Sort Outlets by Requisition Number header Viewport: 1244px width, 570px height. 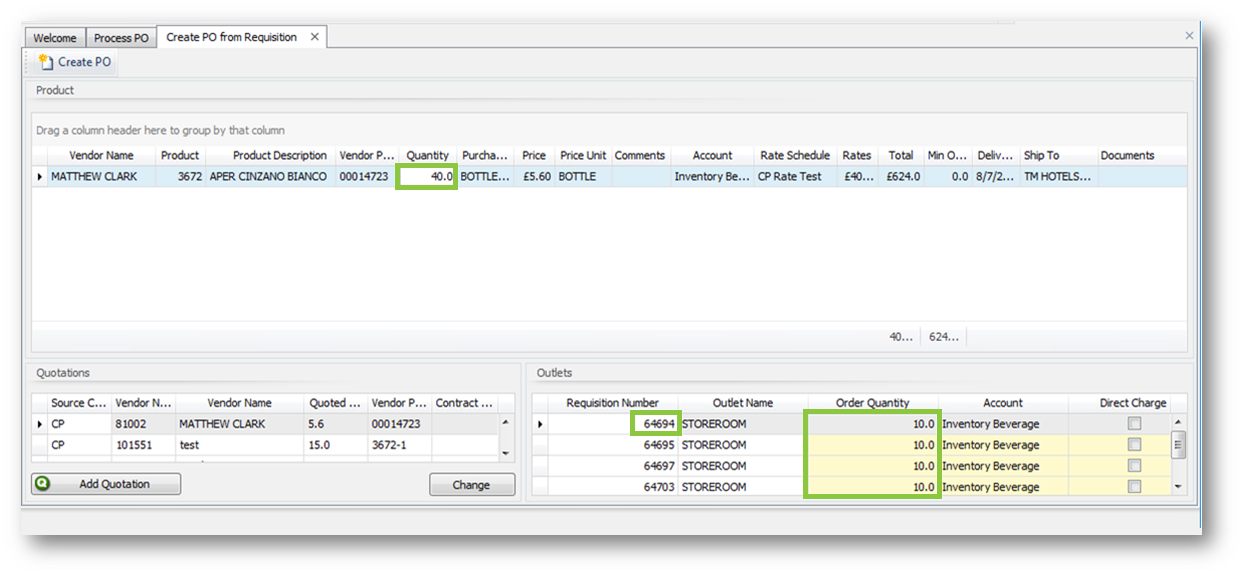[x=613, y=403]
